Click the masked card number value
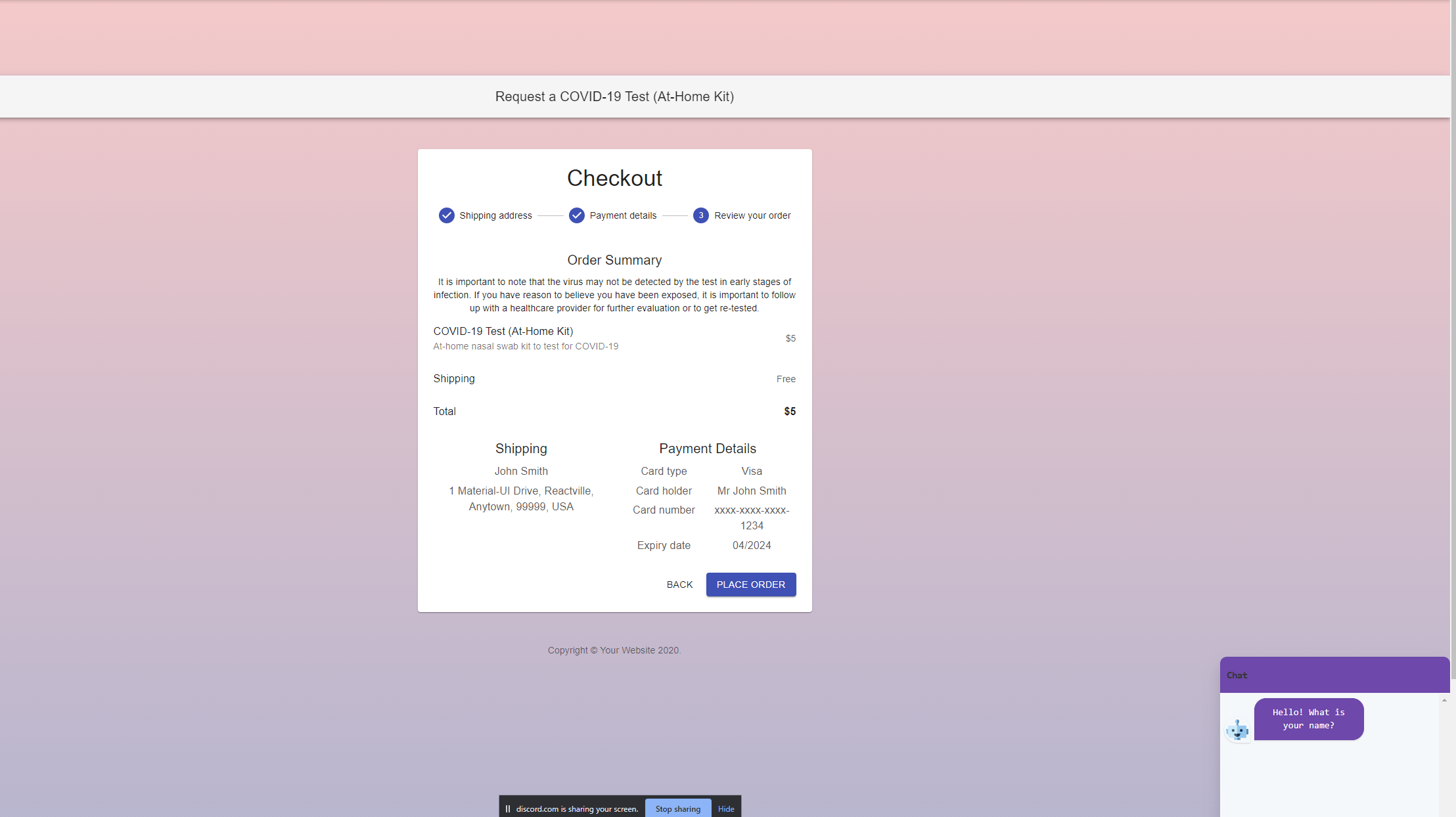Screen dimensions: 1456x817 [752, 518]
